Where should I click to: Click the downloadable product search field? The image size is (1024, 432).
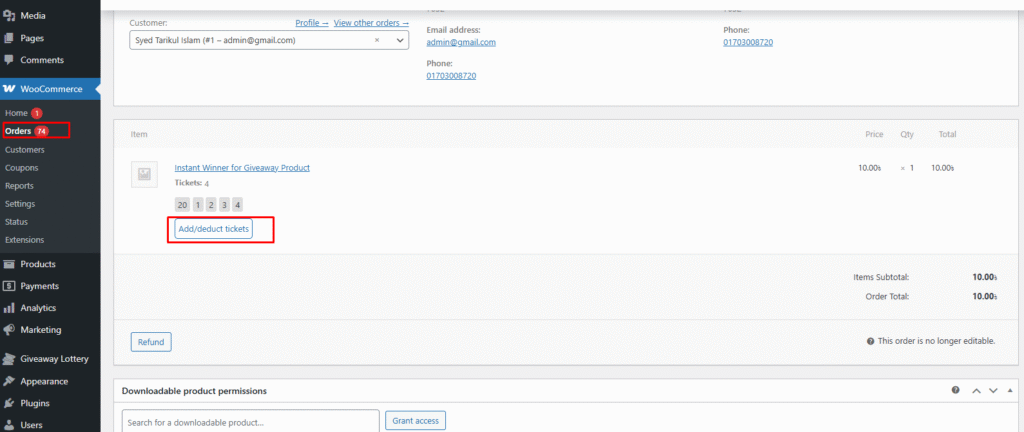tap(250, 421)
